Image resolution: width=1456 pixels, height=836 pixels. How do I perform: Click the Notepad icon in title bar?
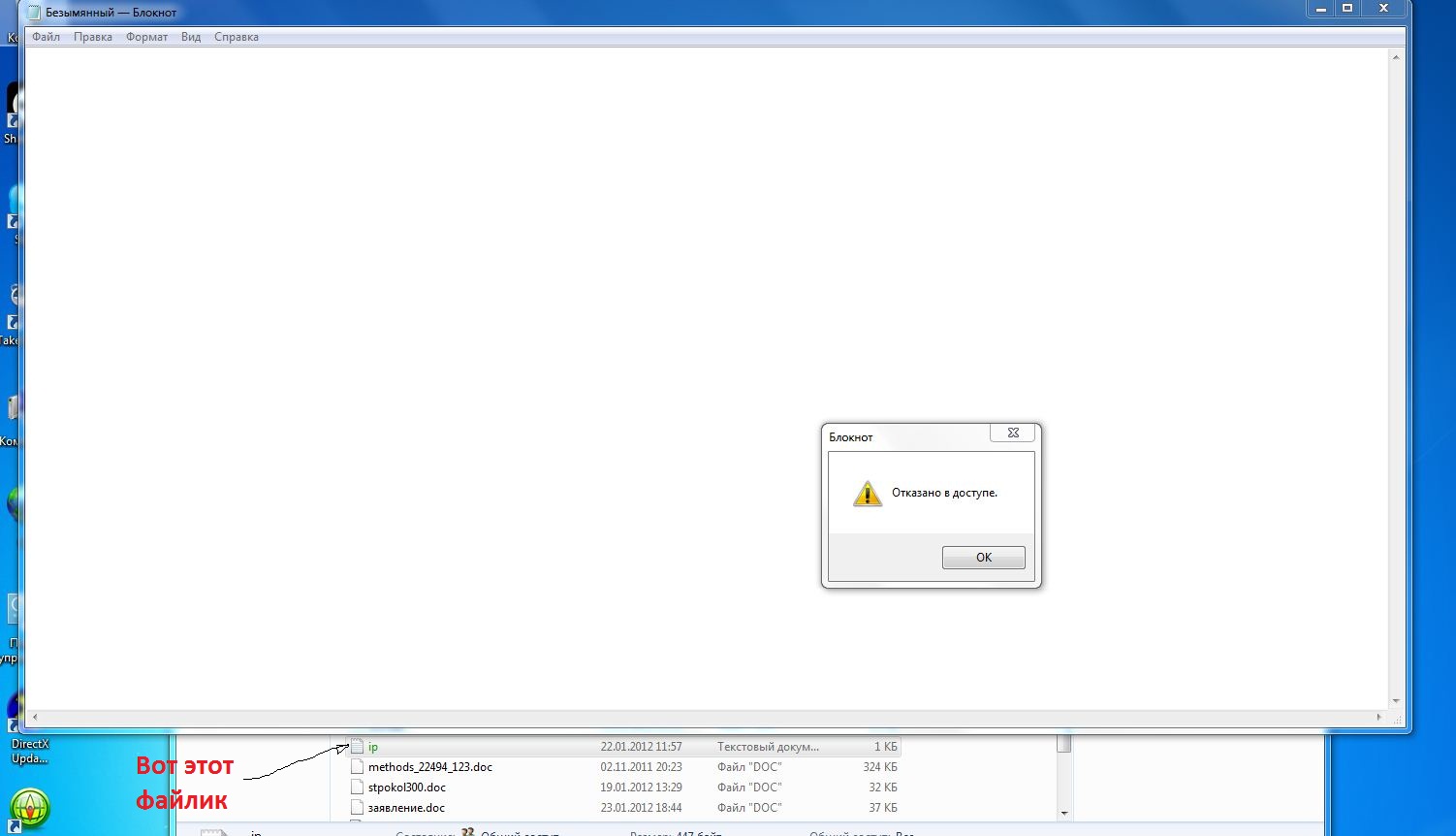[x=34, y=13]
